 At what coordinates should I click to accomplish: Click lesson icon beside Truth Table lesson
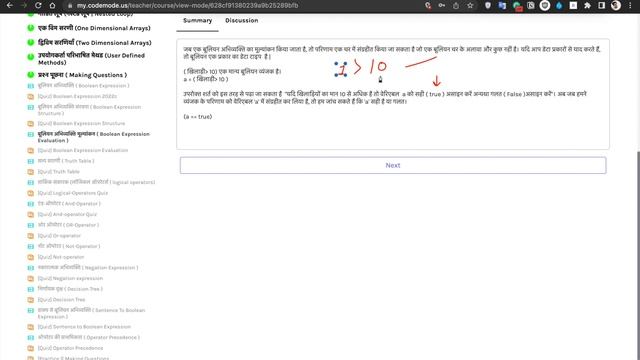pyautogui.click(x=31, y=161)
